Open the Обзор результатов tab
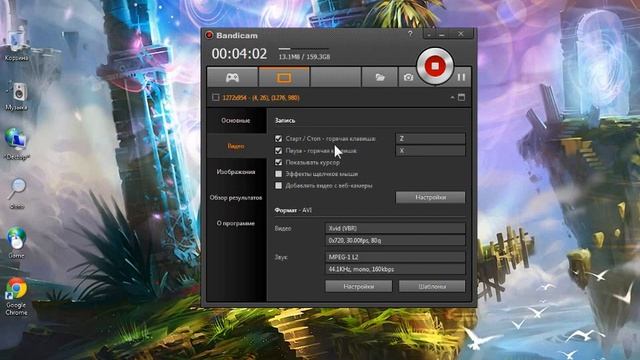 (236, 198)
